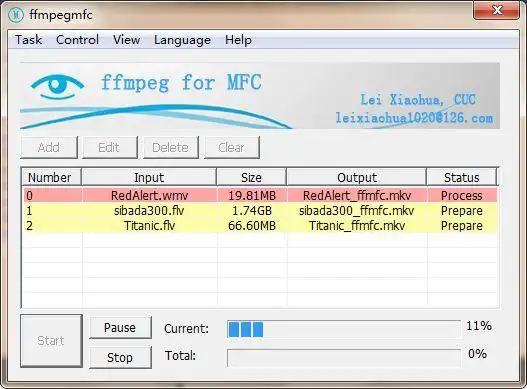Click the leixiaohua1020@126.com email text
The height and width of the screenshot is (389, 527).
[x=414, y=118]
